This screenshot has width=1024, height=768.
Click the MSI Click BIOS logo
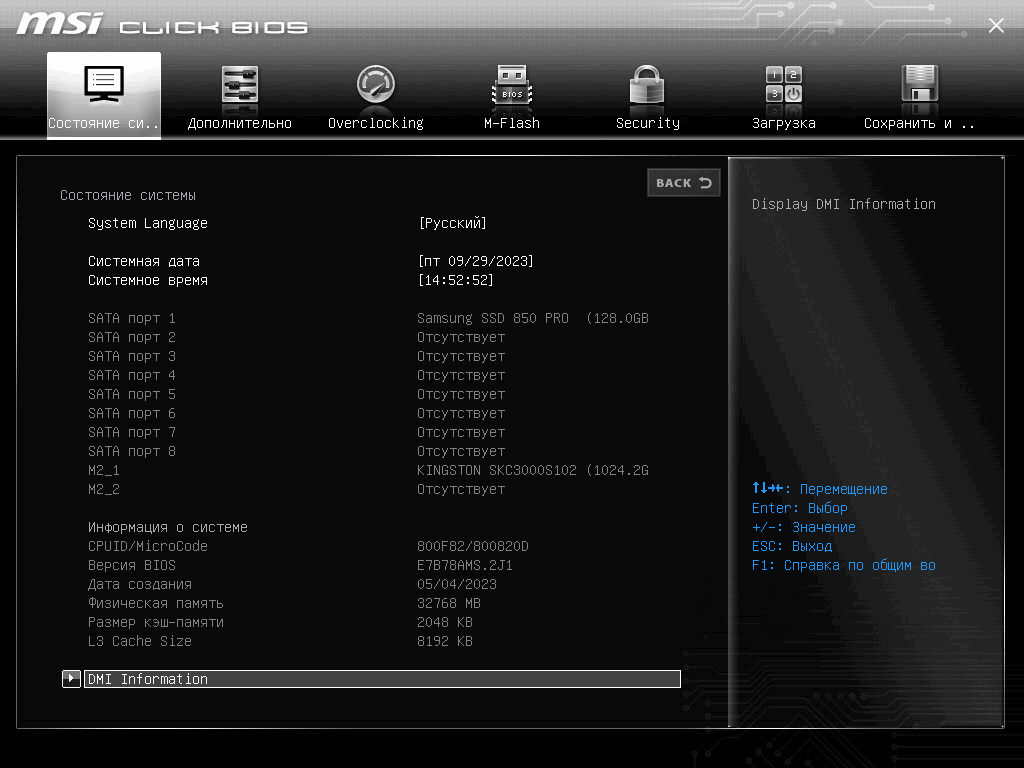162,24
